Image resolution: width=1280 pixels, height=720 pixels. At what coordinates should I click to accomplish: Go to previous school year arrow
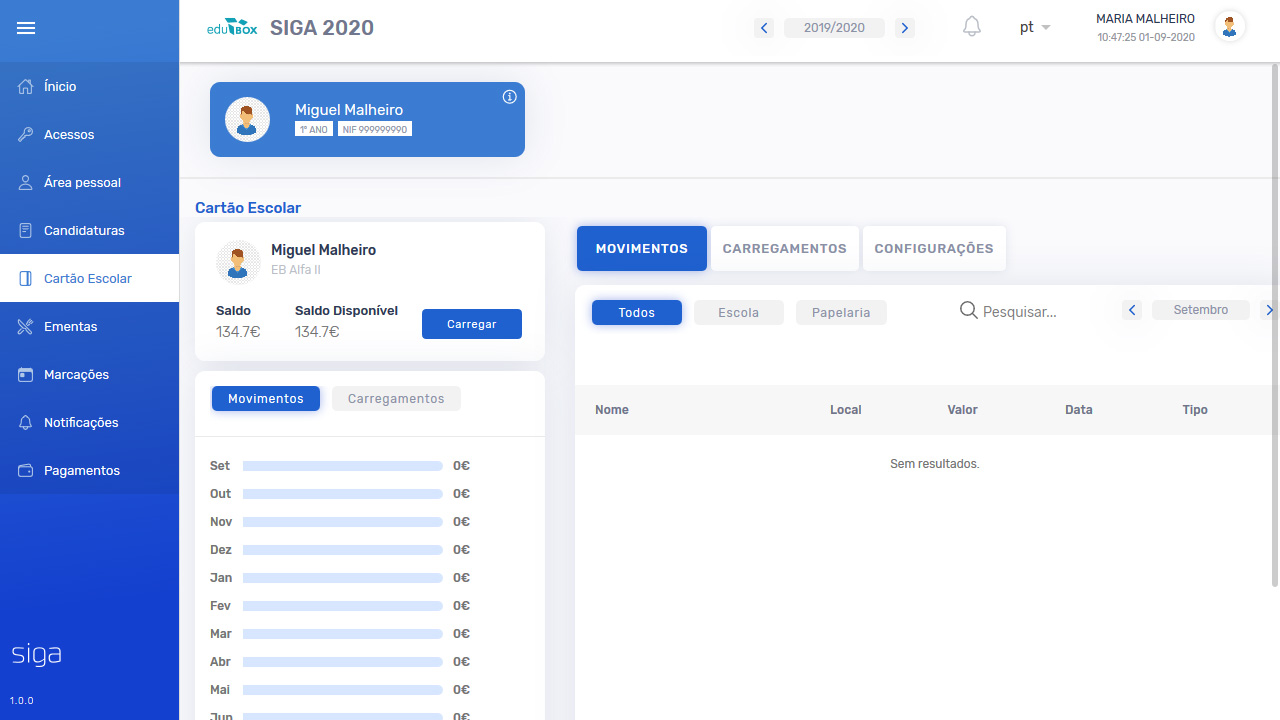click(x=764, y=28)
